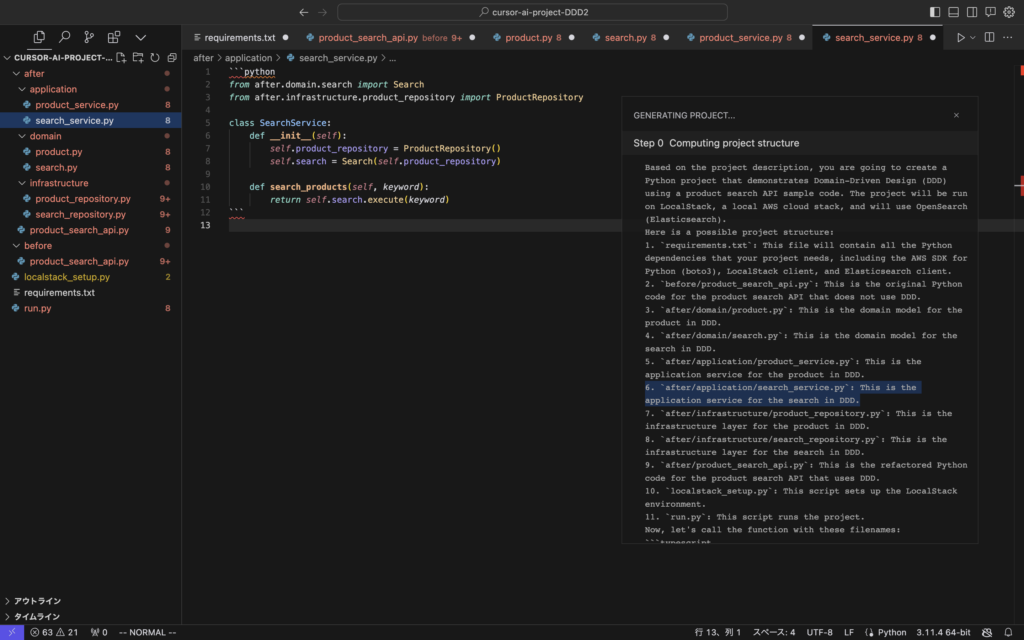Collapse all folders in explorer
Screen dimensions: 1024x640
[x=172, y=57]
